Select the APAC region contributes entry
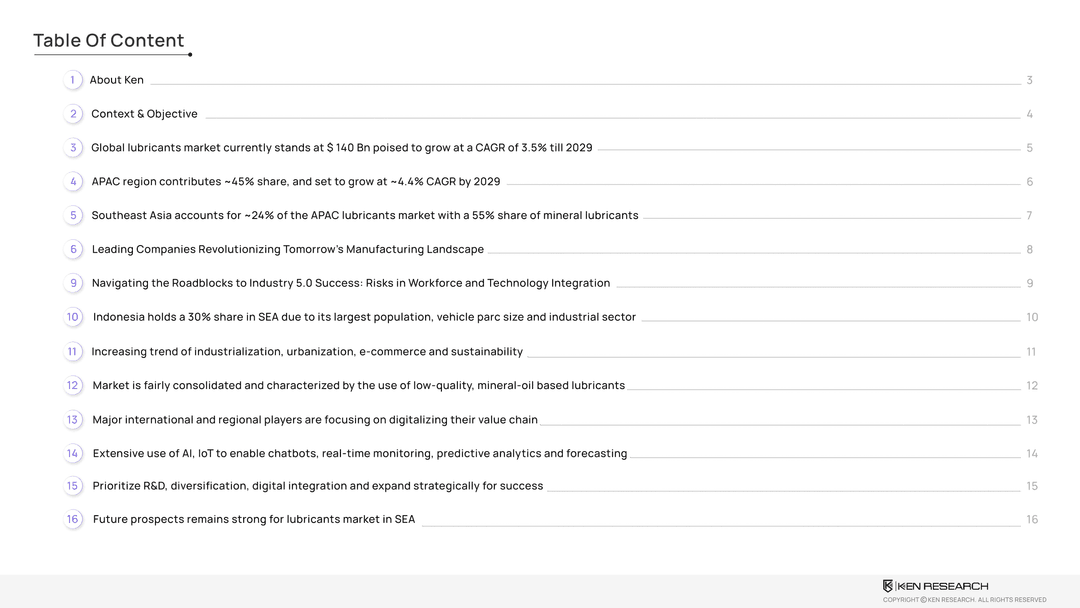The image size is (1080, 608). [295, 182]
